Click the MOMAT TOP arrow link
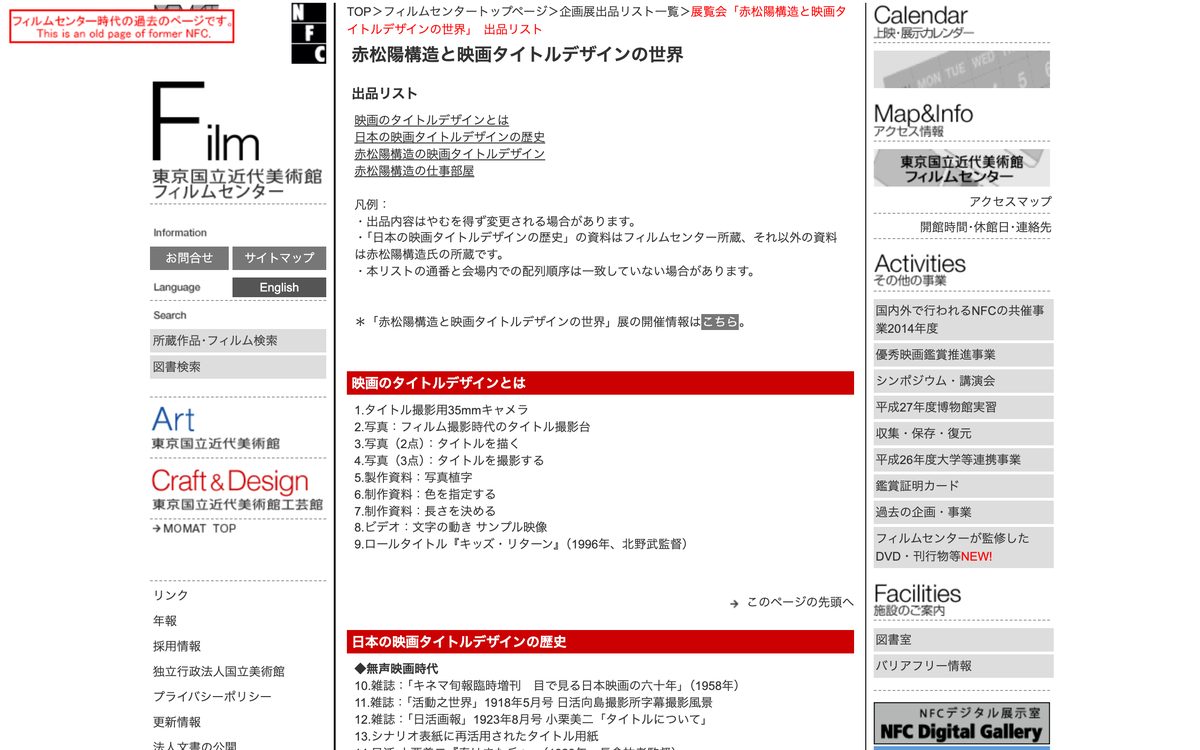Image resolution: width=1200 pixels, height=750 pixels. tap(194, 529)
